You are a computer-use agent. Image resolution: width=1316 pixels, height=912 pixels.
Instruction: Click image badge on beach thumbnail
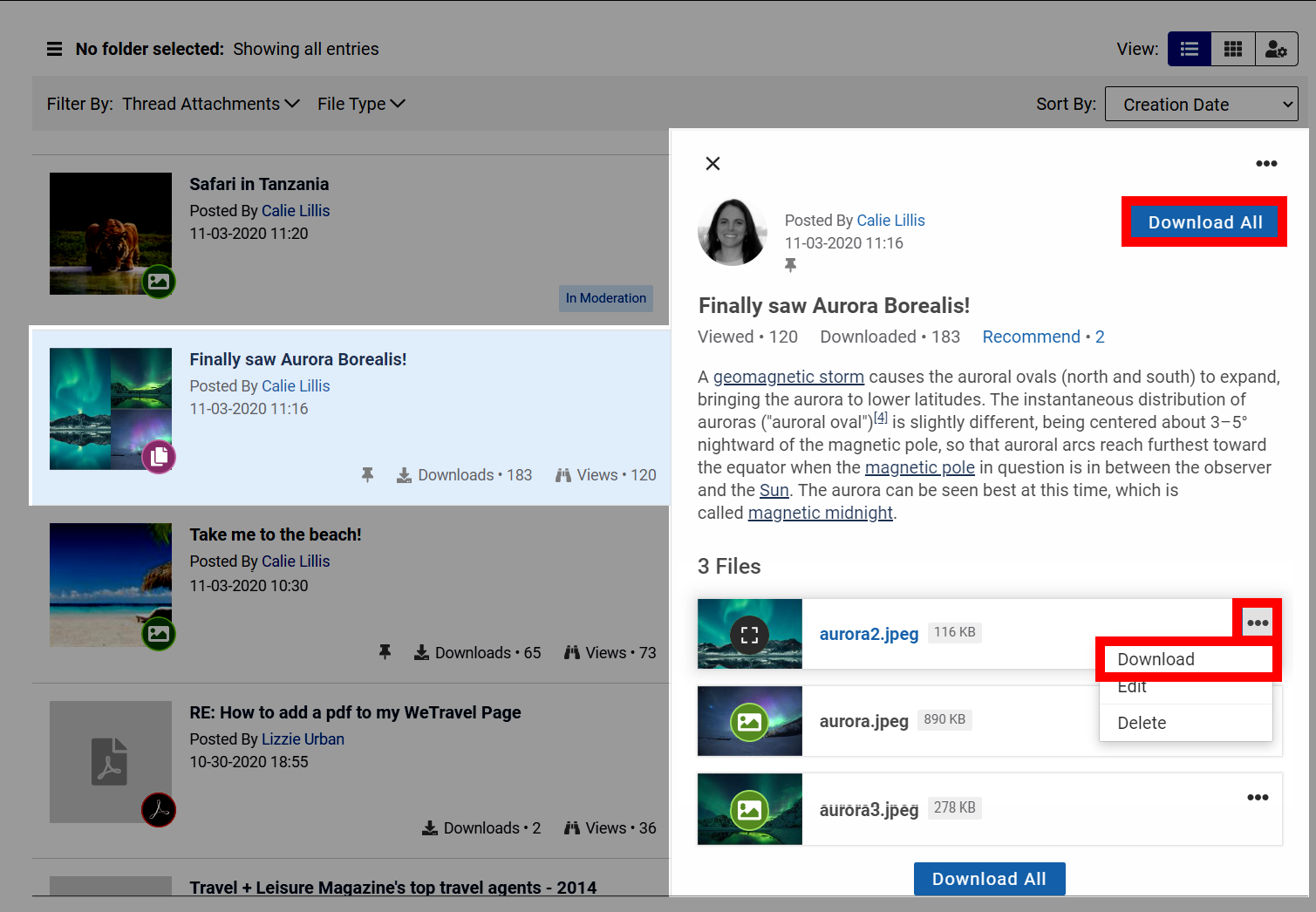(159, 633)
